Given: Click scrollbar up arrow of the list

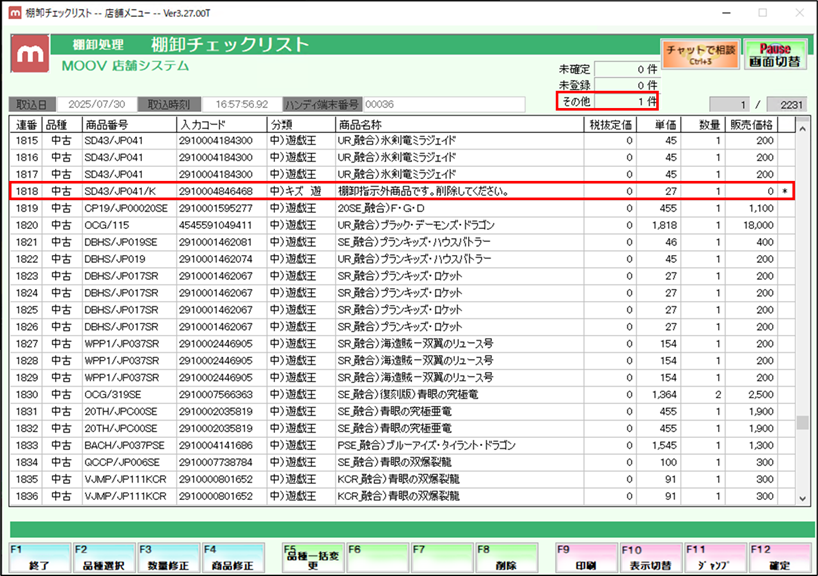Looking at the screenshot, I should [803, 128].
